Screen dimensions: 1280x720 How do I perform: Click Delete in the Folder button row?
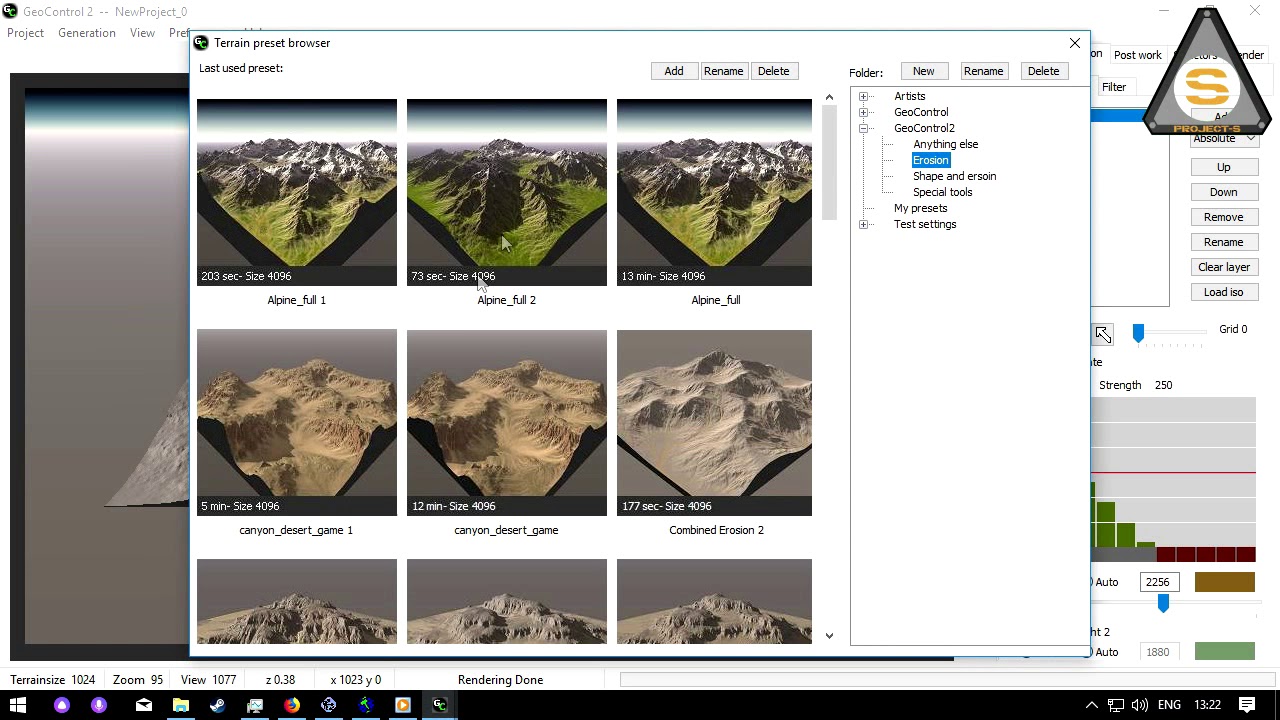1043,71
